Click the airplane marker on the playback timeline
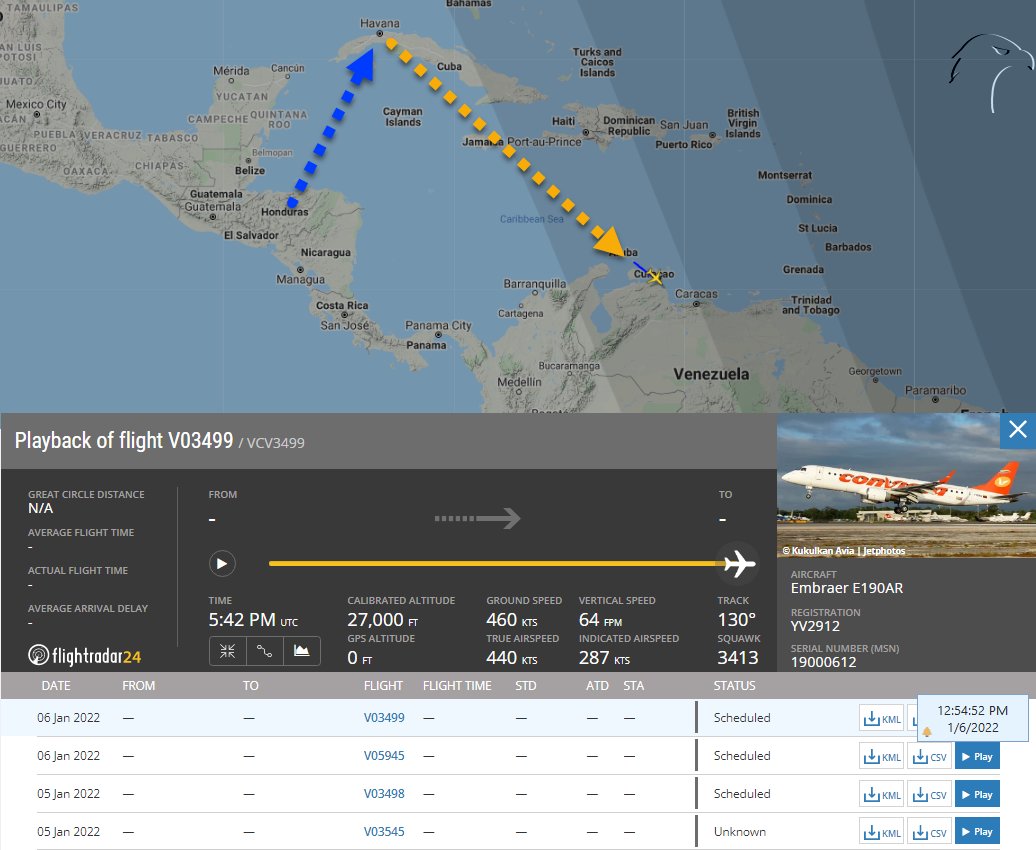Image resolution: width=1036 pixels, height=850 pixels. (739, 564)
